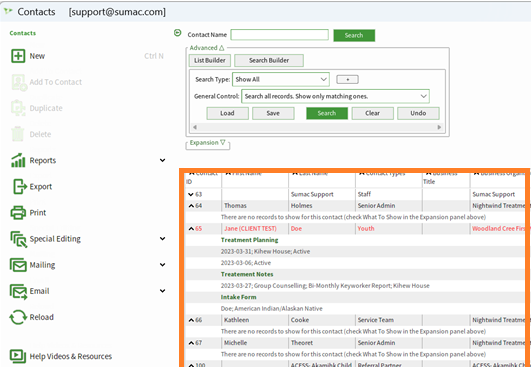
Task: Click the New contact plus icon
Action: coord(18,56)
